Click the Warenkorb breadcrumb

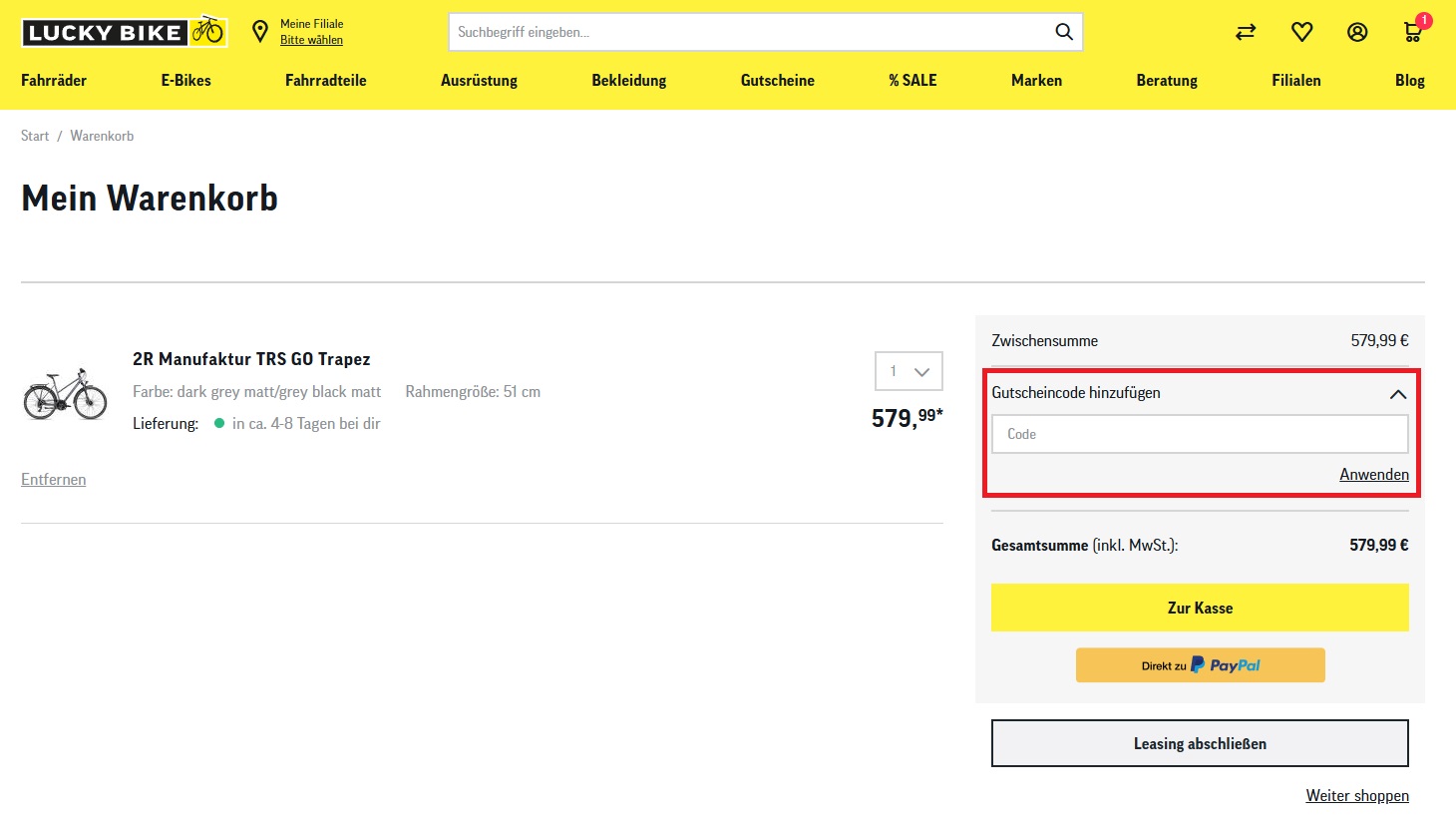pos(102,136)
